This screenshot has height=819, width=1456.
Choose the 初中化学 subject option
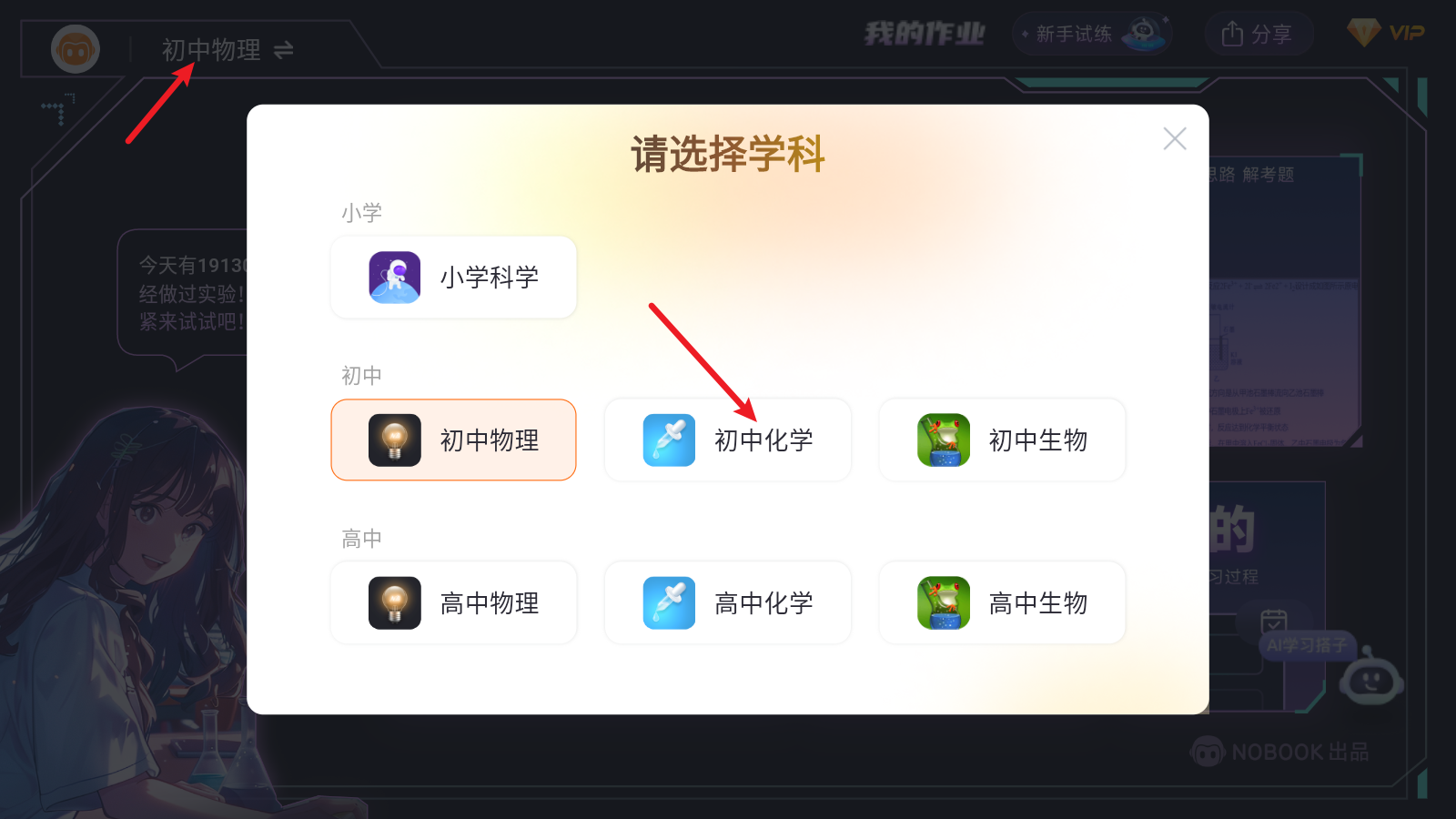[728, 440]
